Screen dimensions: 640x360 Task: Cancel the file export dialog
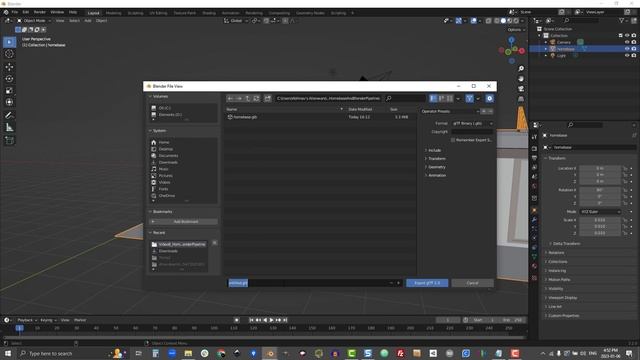(472, 283)
